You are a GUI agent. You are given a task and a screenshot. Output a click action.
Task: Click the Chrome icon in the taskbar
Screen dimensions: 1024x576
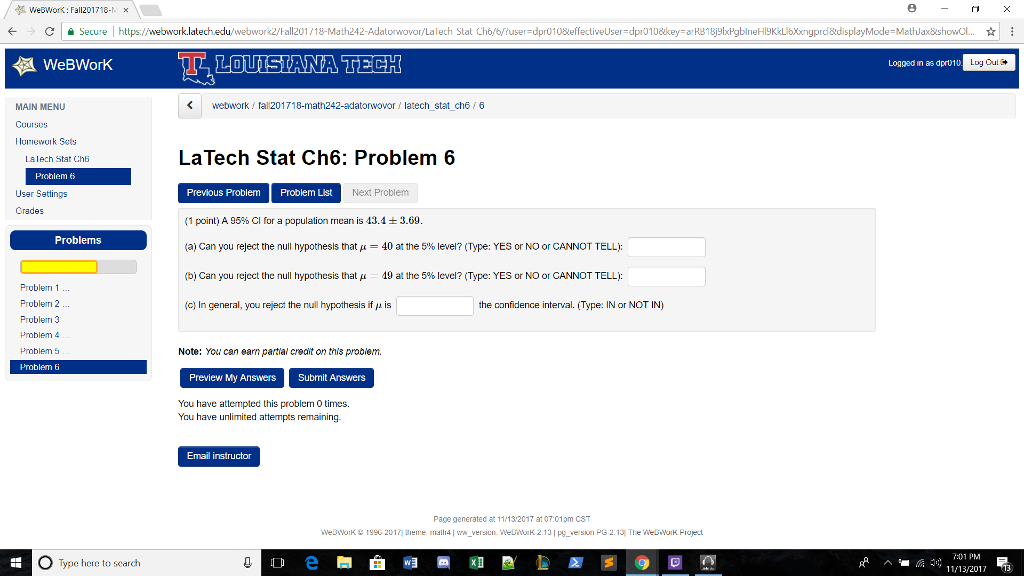click(x=641, y=561)
